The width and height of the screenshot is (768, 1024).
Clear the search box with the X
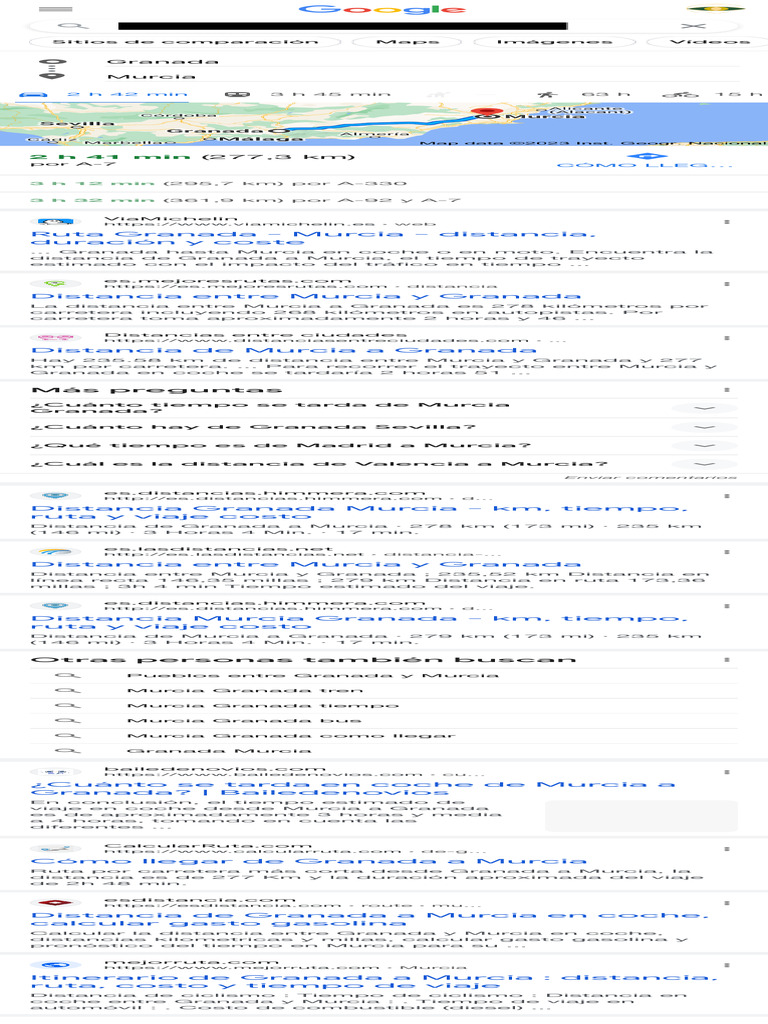click(x=693, y=26)
